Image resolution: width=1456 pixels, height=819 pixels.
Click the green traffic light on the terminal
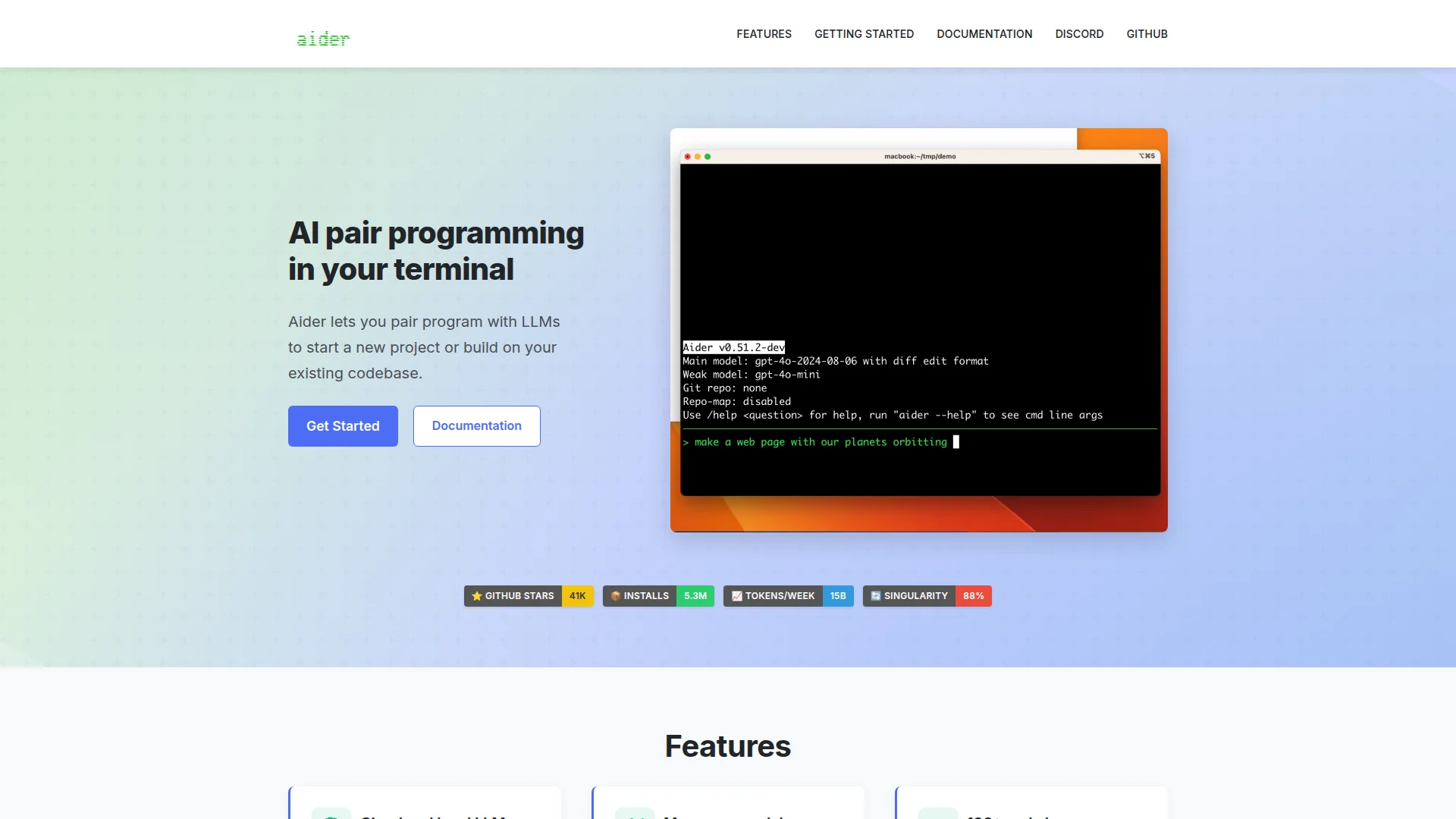click(708, 156)
